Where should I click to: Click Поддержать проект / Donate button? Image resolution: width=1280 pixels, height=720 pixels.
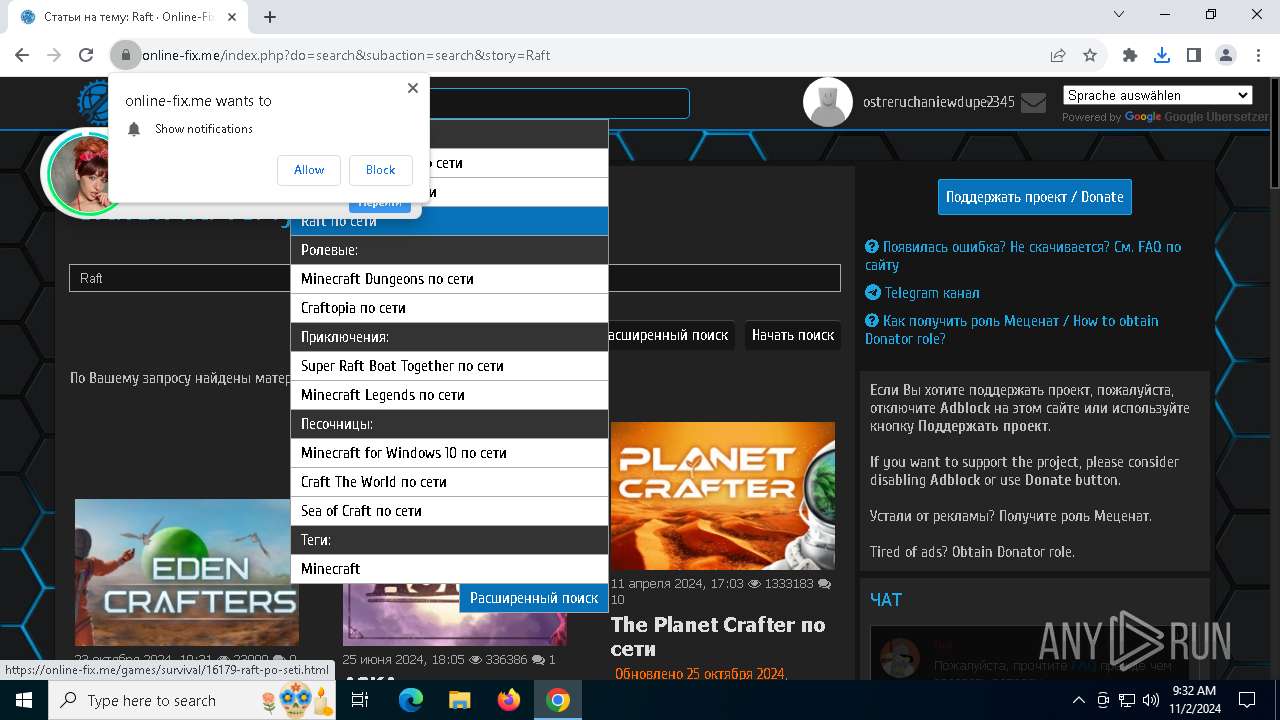[1035, 197]
